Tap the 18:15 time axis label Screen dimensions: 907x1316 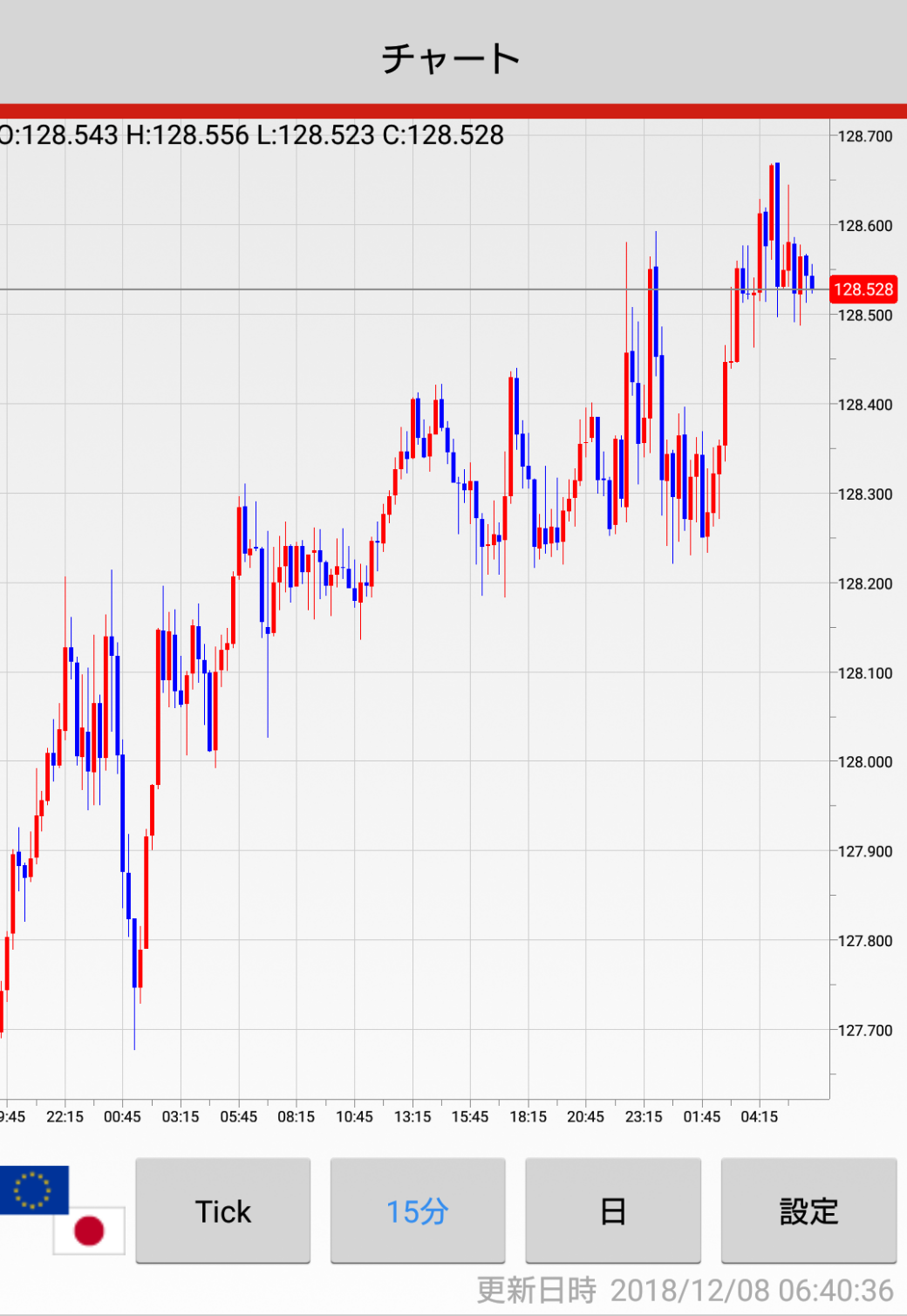pos(528,1116)
